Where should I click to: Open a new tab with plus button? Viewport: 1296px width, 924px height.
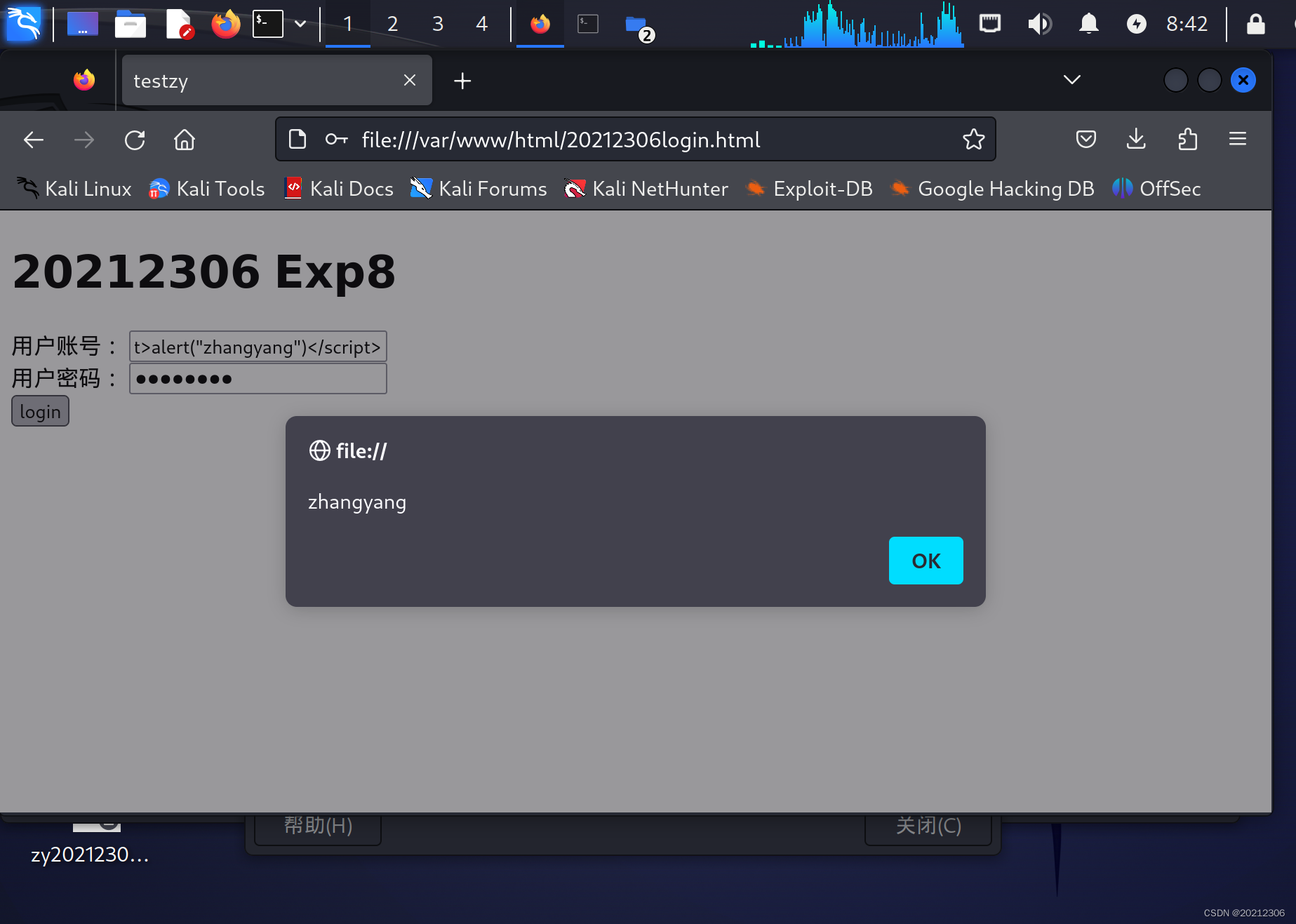(462, 81)
